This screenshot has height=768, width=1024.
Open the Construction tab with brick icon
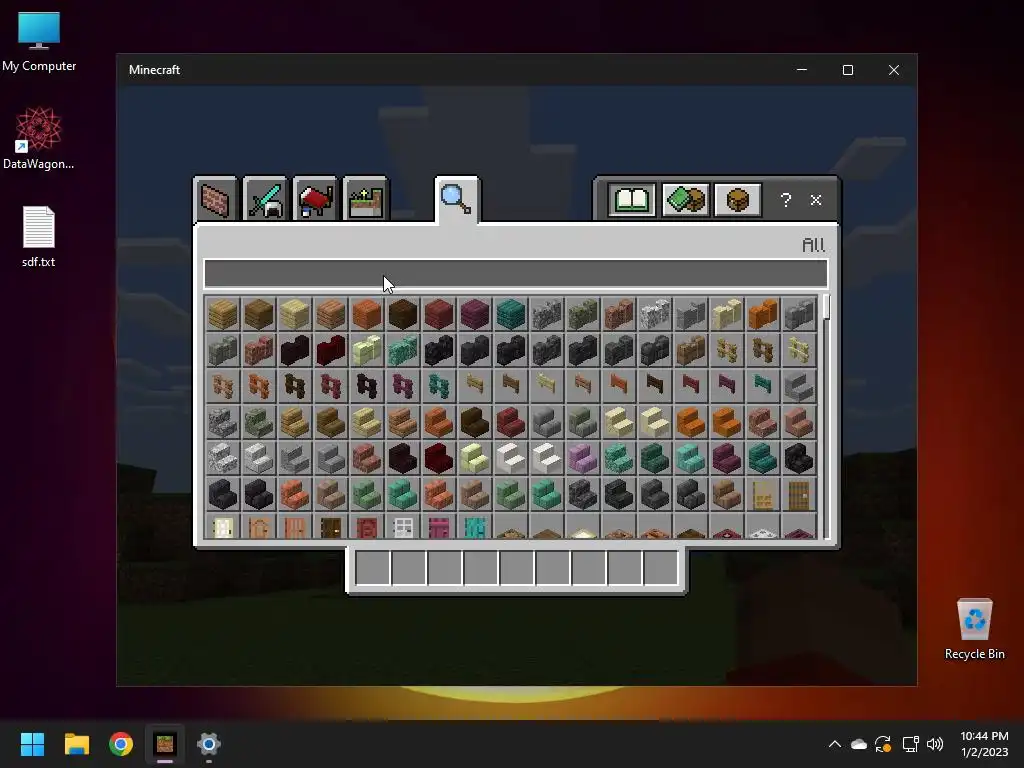pyautogui.click(x=215, y=199)
